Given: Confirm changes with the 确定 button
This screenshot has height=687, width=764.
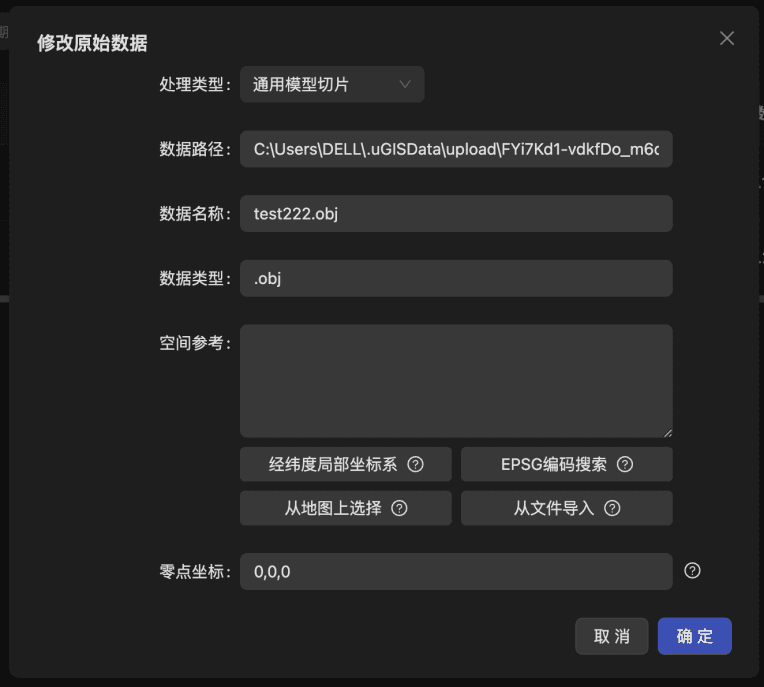Looking at the screenshot, I should [x=694, y=636].
